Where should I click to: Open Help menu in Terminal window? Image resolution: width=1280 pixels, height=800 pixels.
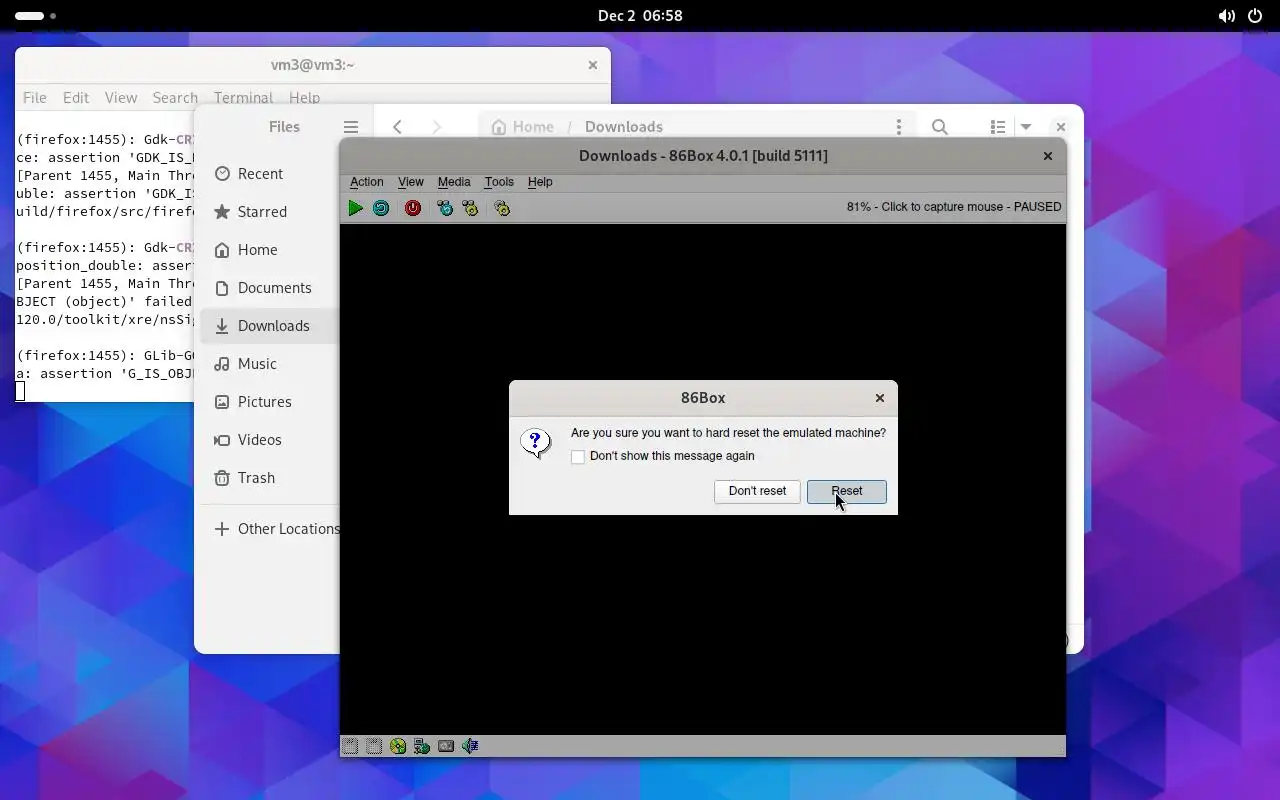(x=304, y=98)
